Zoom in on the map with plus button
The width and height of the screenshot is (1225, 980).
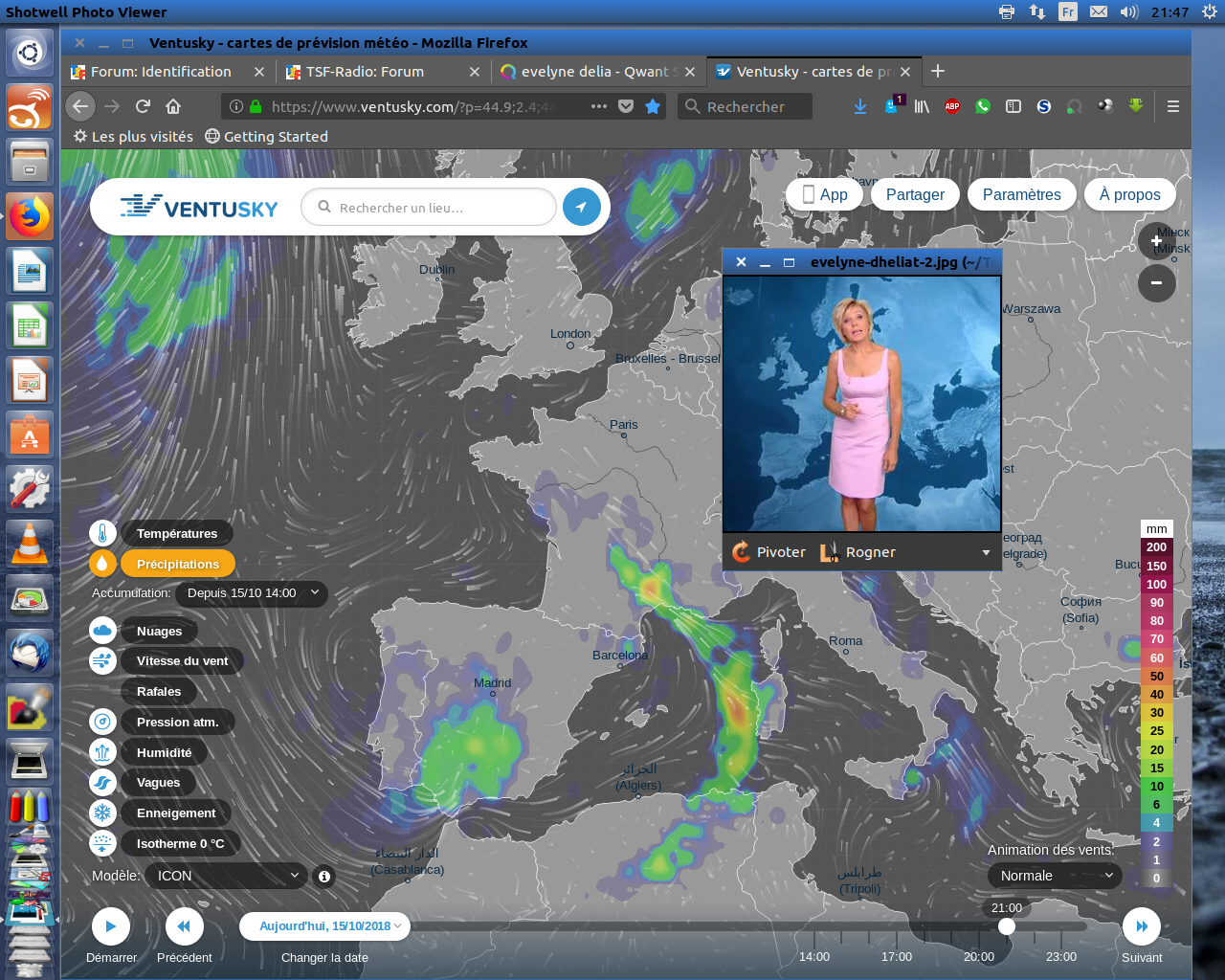(1156, 241)
